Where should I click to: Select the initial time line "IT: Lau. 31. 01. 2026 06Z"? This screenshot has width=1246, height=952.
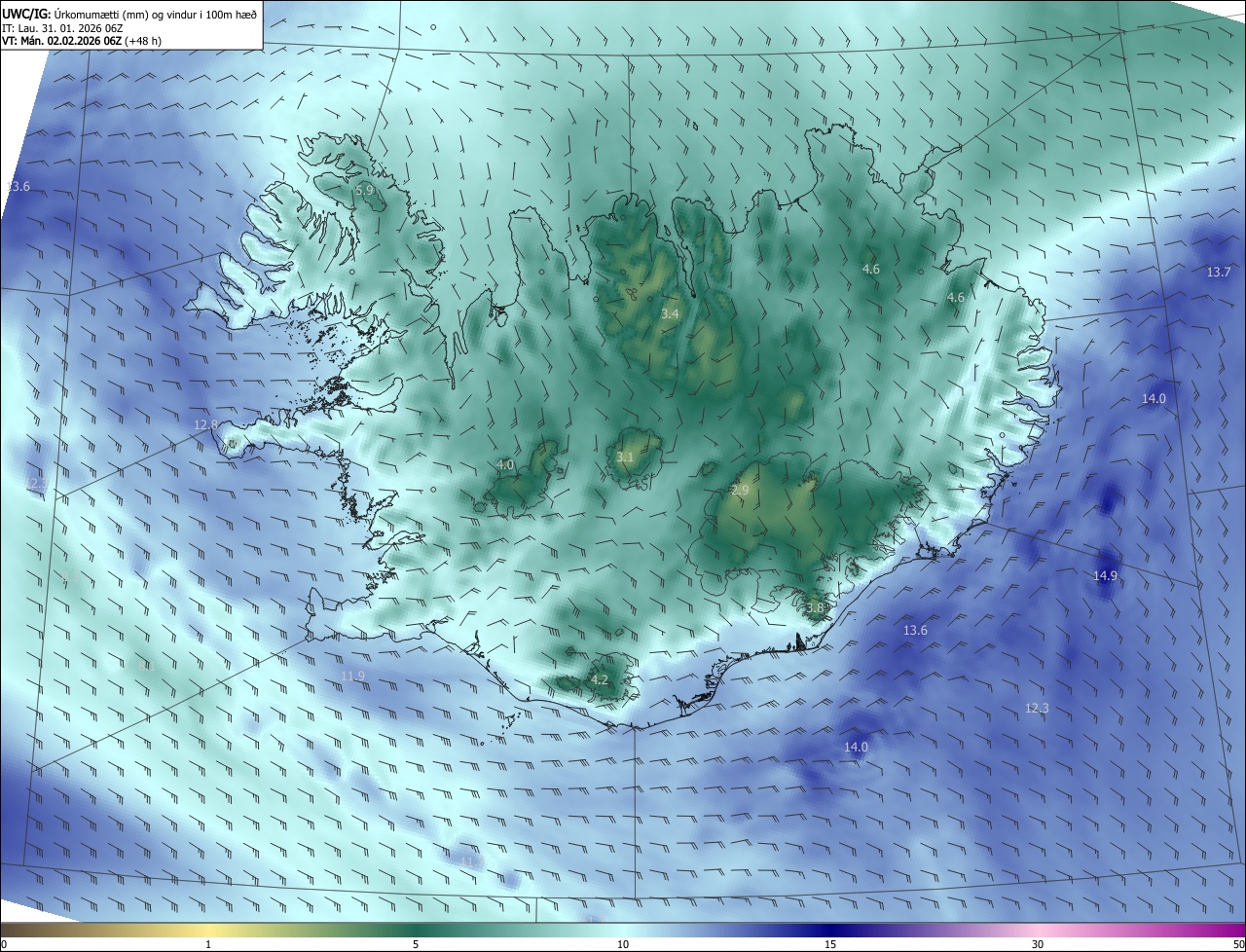62,27
